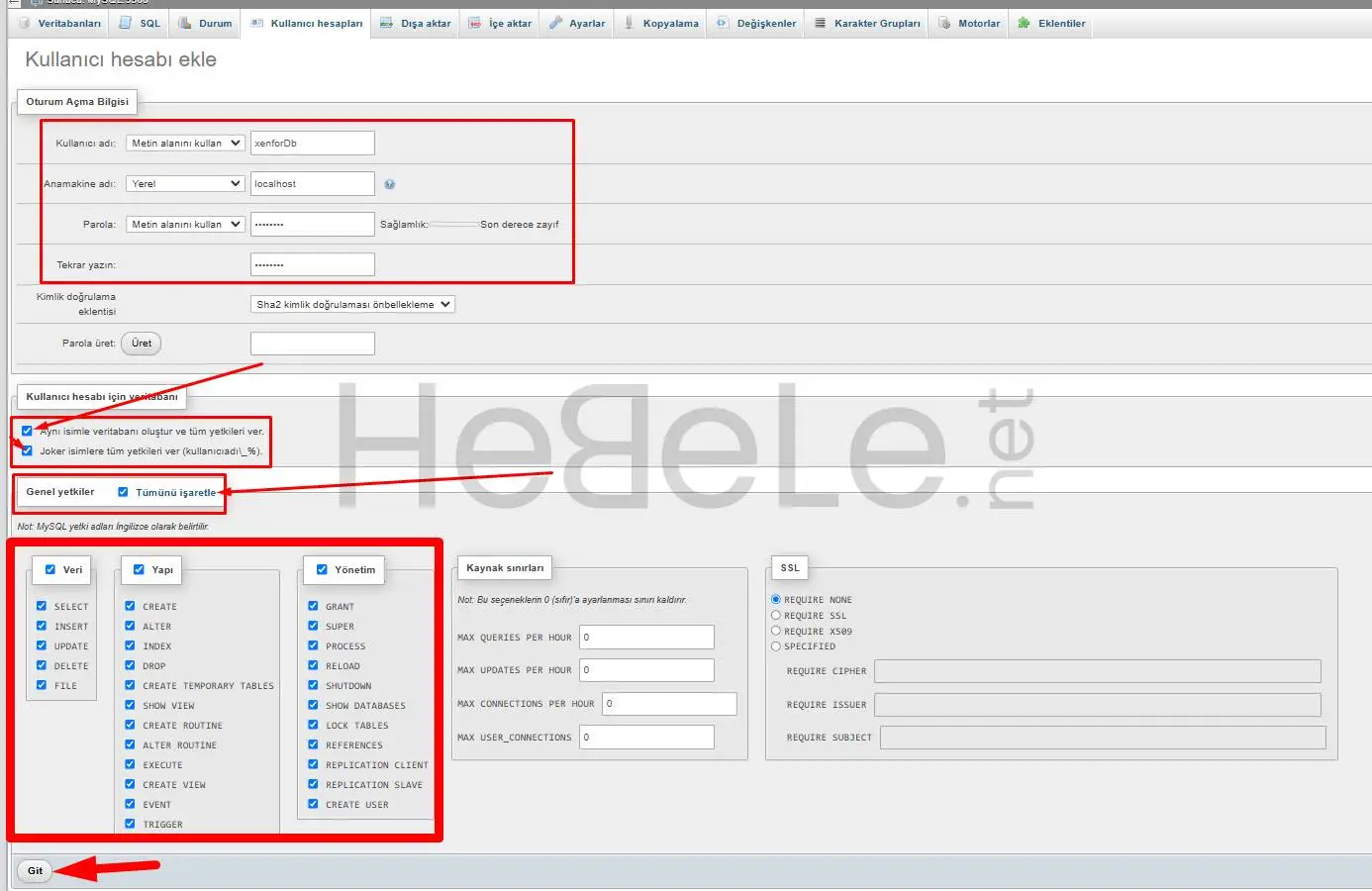1372x891 pixels.
Task: Focus the MAX USER_CONNECTIONS field
Action: [x=646, y=738]
